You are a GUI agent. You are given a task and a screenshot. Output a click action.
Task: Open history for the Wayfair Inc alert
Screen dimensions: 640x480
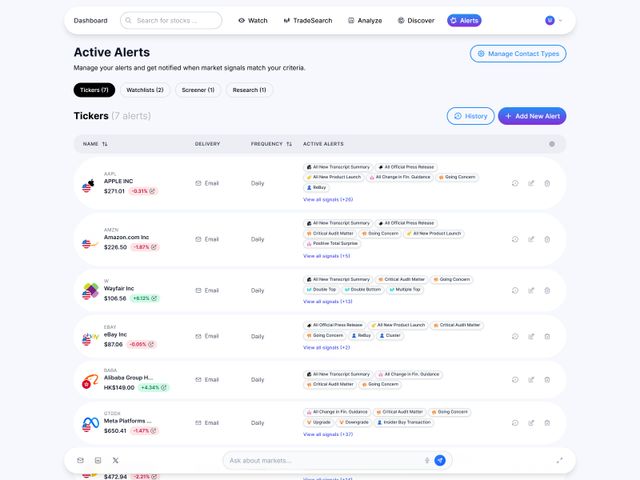[515, 291]
